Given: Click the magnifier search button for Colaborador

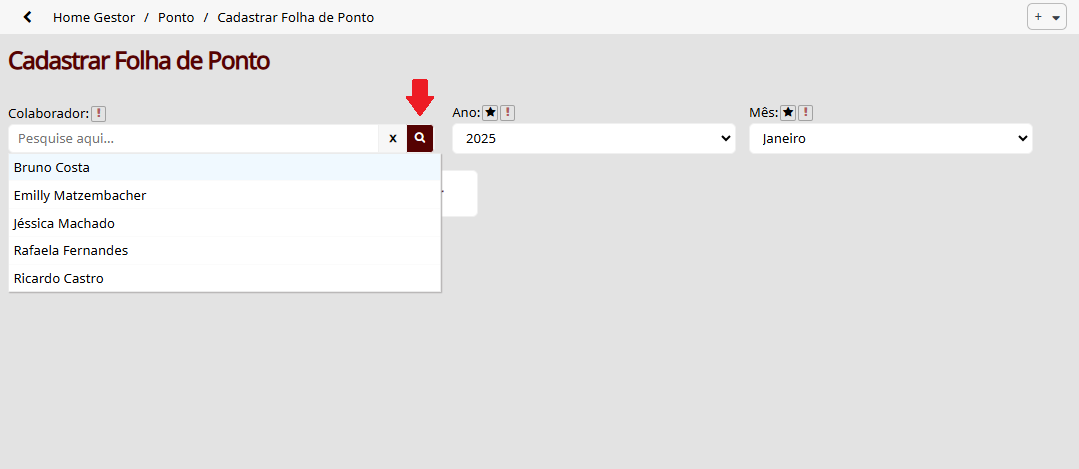Looking at the screenshot, I should 420,138.
